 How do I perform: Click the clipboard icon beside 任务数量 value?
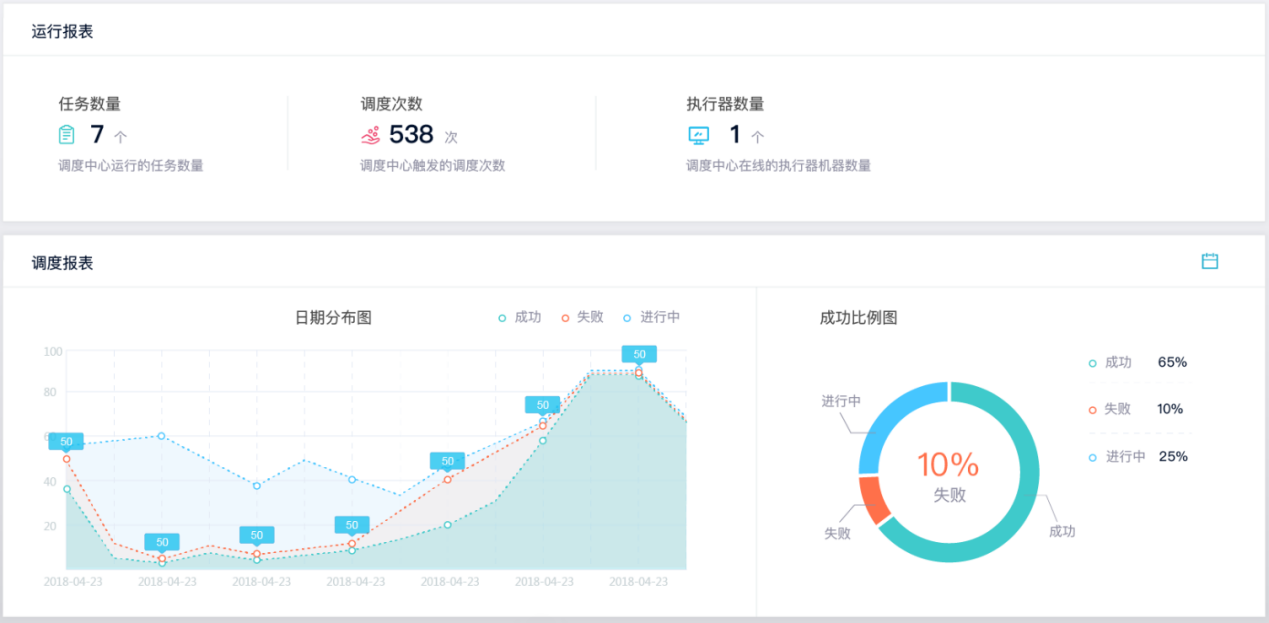pyautogui.click(x=67, y=135)
